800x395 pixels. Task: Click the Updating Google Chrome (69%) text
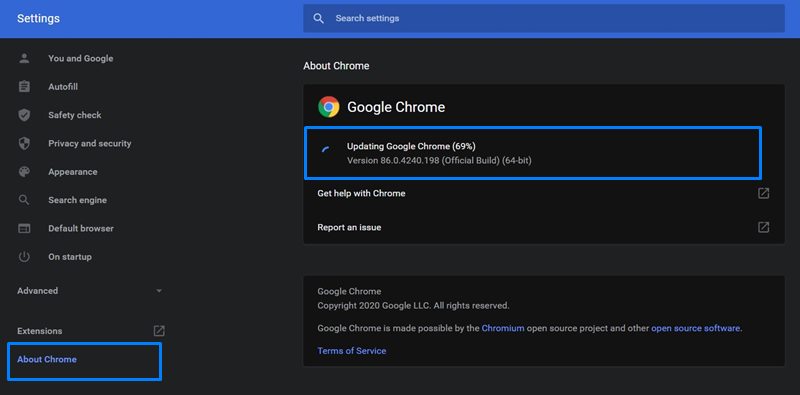pos(411,146)
